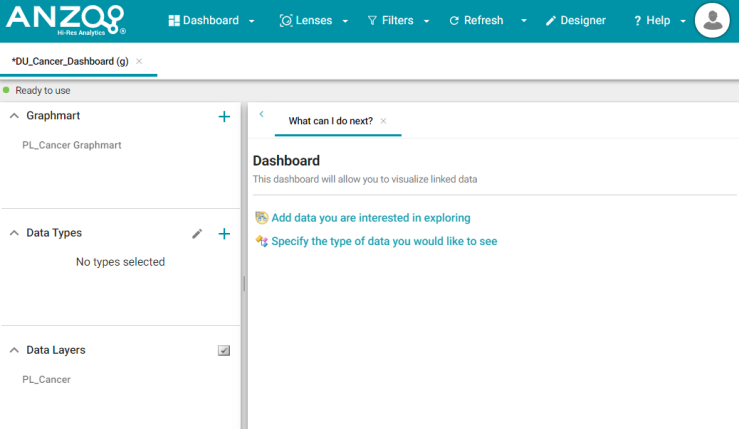Image resolution: width=739 pixels, height=429 pixels.
Task: Toggle the Data Layers checkbox icon
Action: tap(224, 351)
